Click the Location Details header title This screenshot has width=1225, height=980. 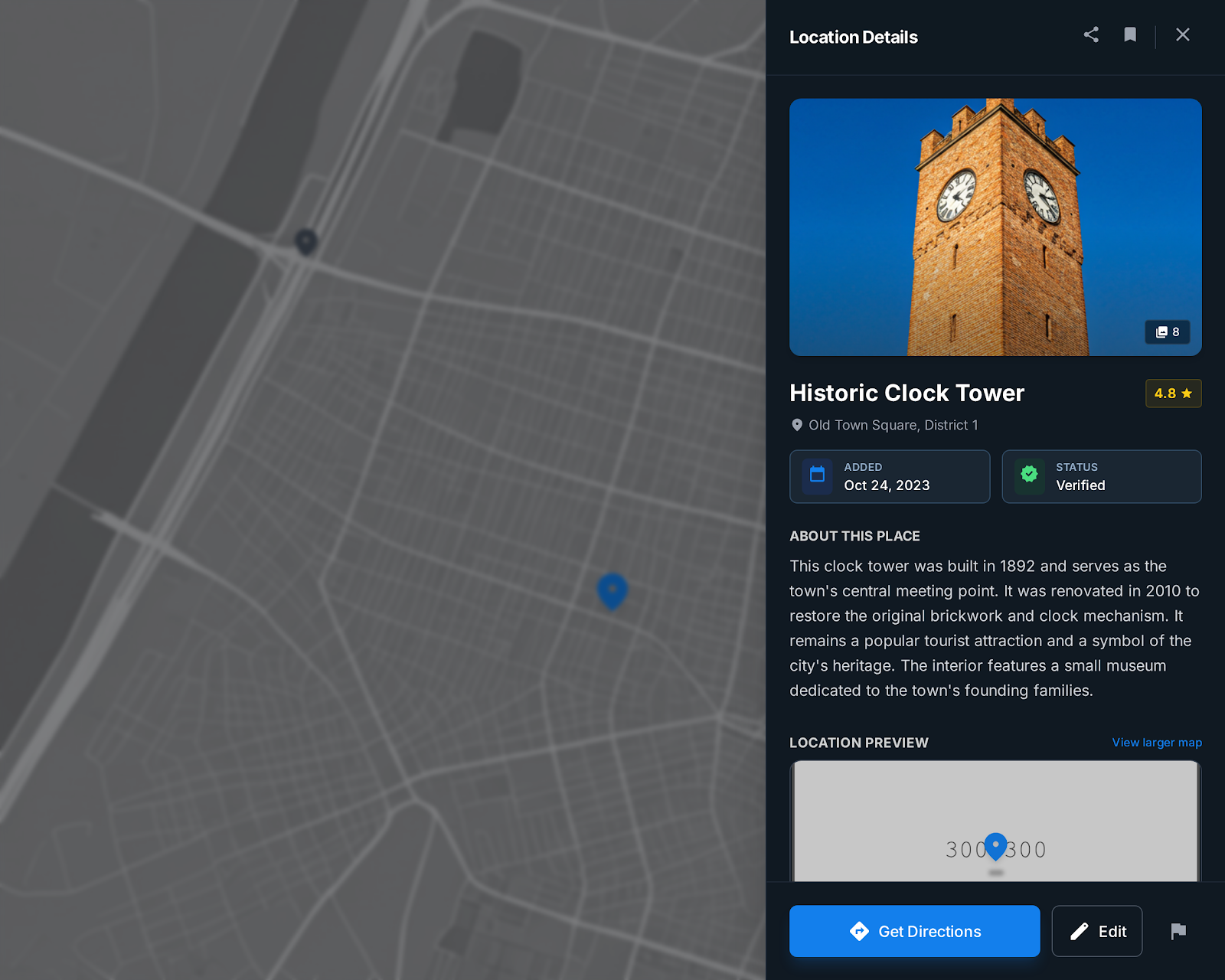tap(853, 36)
